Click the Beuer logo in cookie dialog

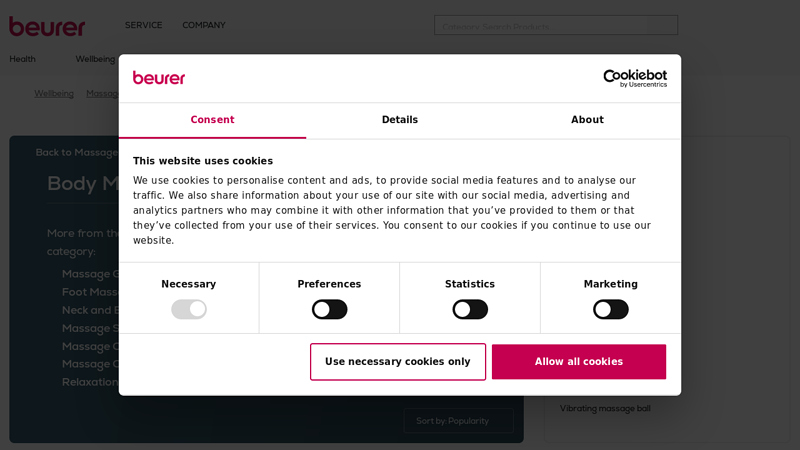[159, 78]
